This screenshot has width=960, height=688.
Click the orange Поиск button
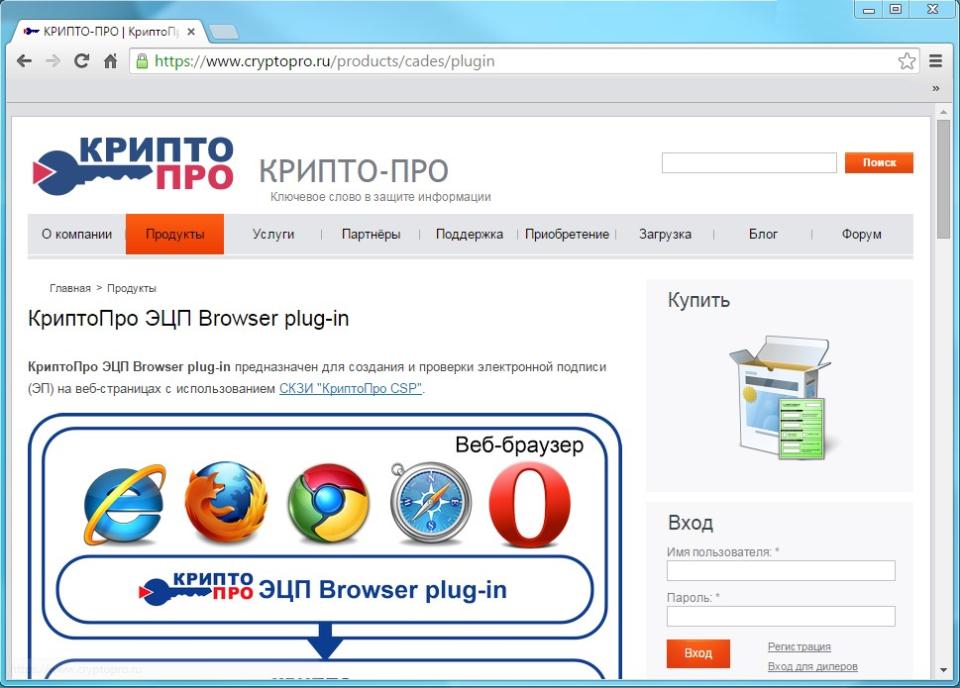click(x=879, y=163)
